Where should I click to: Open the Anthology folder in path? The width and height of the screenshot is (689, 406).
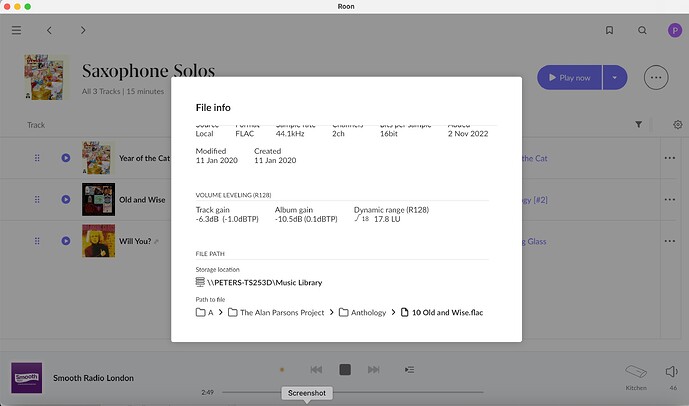pyautogui.click(x=363, y=312)
